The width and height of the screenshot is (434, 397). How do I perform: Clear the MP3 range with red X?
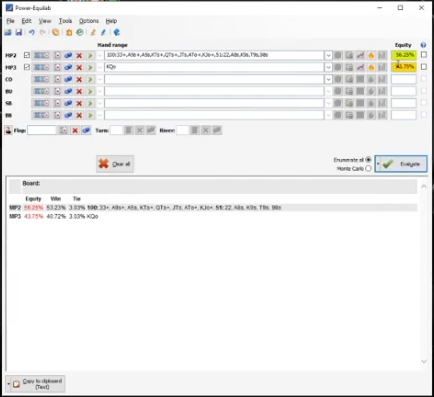coord(79,67)
